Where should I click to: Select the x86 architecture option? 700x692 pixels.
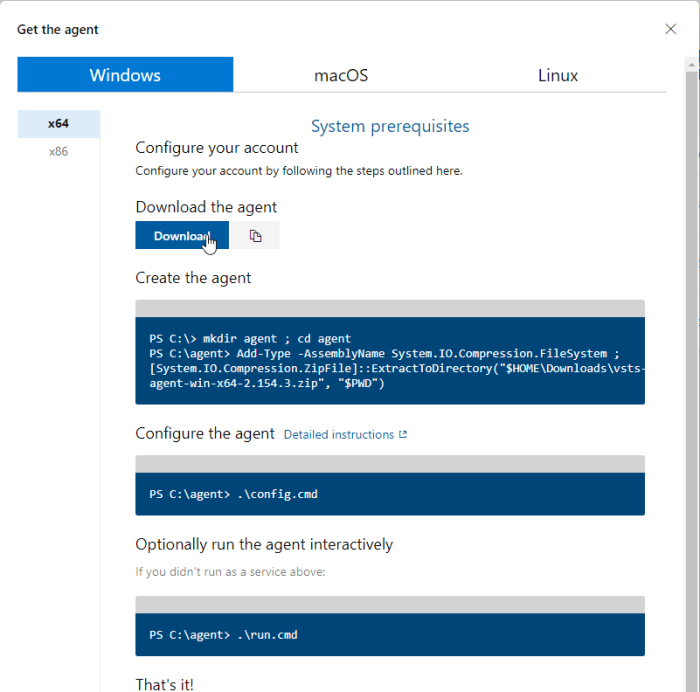(58, 151)
